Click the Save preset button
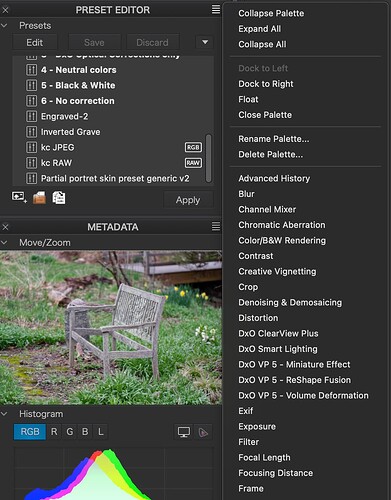The image size is (391, 500). [94, 42]
